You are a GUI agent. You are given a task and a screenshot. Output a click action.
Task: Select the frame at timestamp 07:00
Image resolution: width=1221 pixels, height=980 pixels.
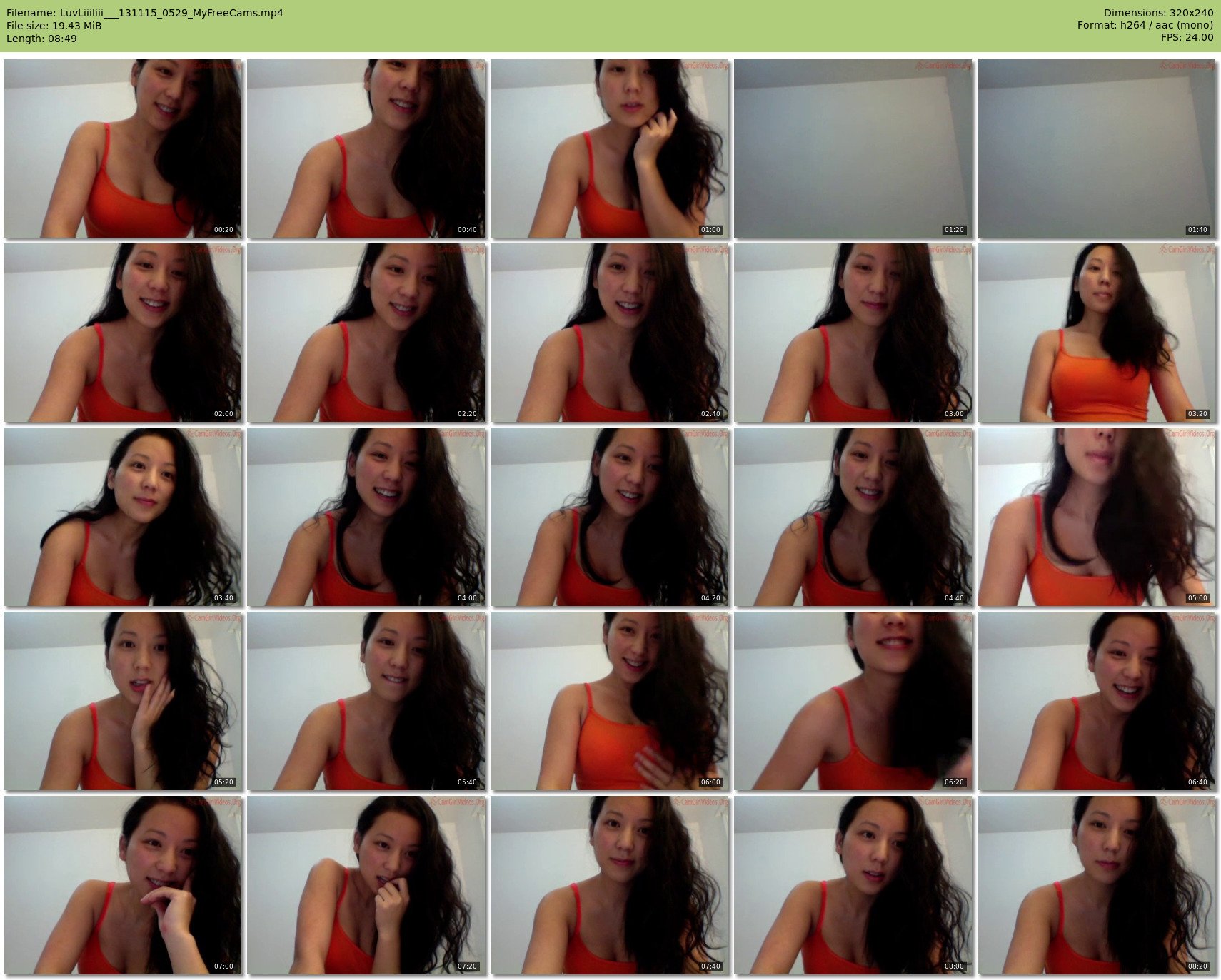[123, 885]
